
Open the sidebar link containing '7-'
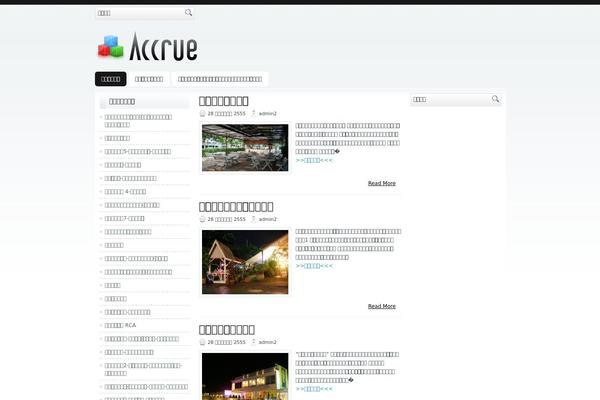(124, 218)
